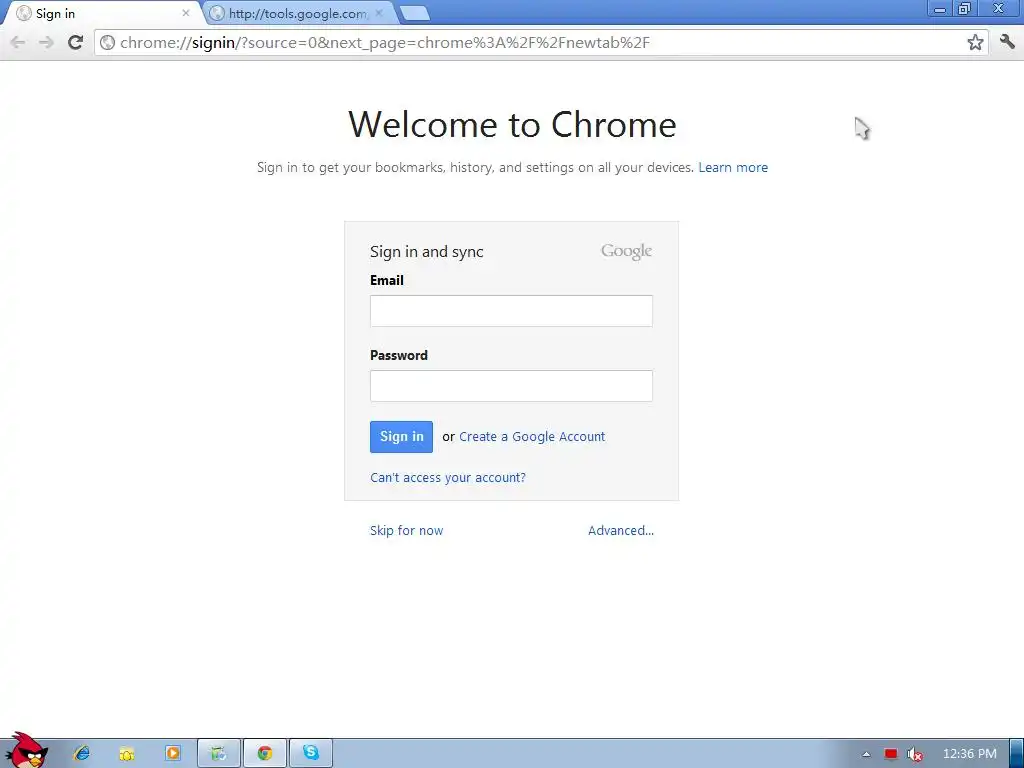Click the Chrome icon in the taskbar
Viewport: 1024px width, 768px height.
pyautogui.click(x=264, y=753)
